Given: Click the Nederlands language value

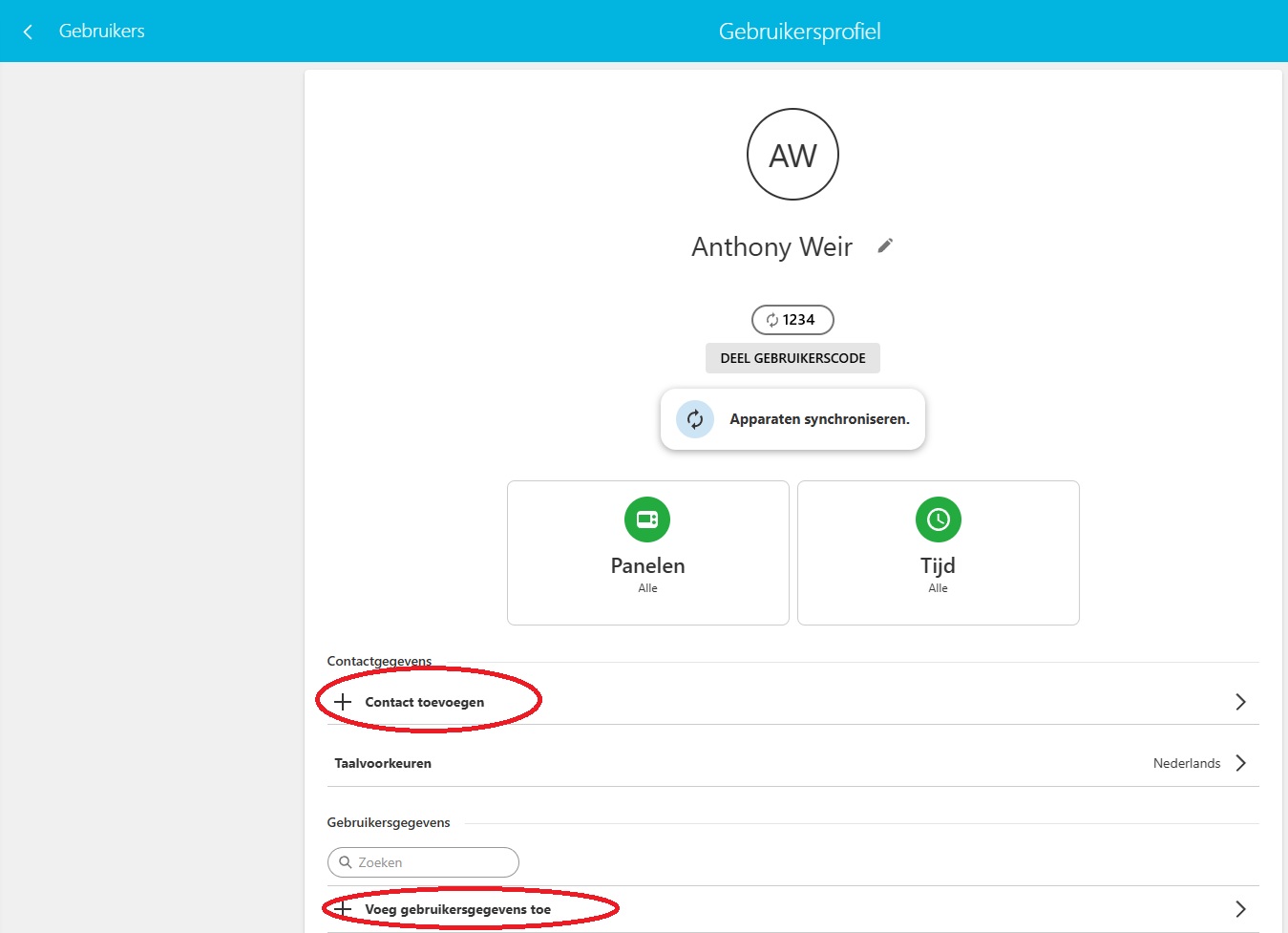Looking at the screenshot, I should click(x=1186, y=763).
